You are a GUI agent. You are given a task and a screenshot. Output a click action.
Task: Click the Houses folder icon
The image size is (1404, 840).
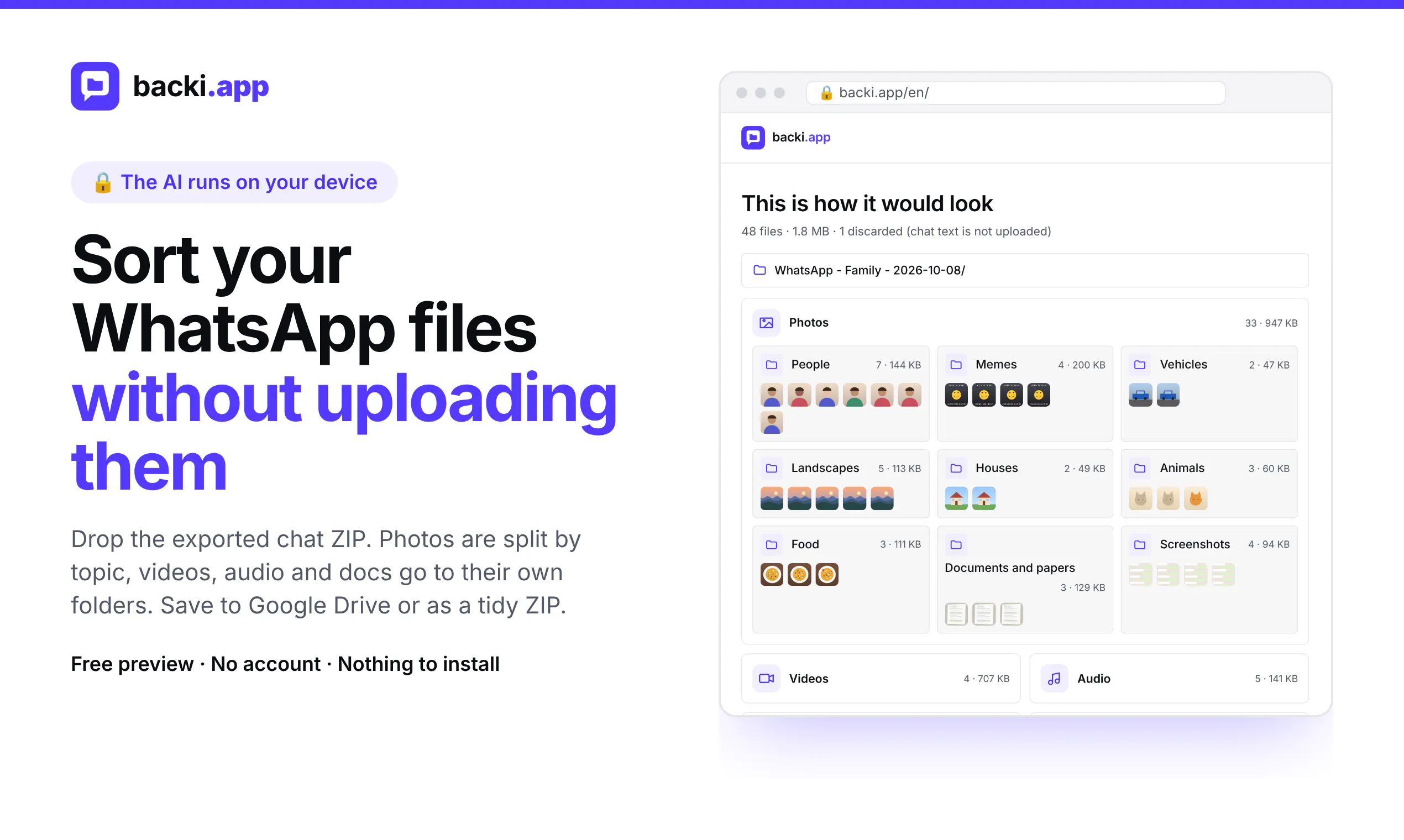coord(956,468)
